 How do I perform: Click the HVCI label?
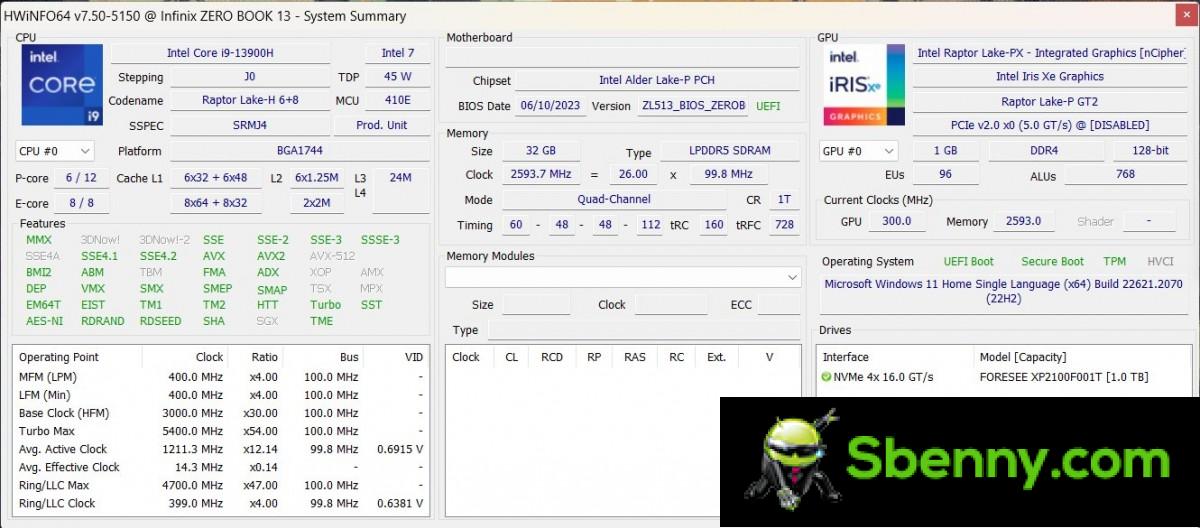[1160, 262]
